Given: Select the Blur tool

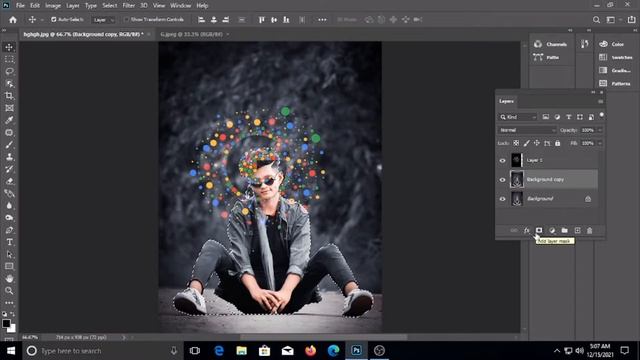Looking at the screenshot, I should coord(9,206).
